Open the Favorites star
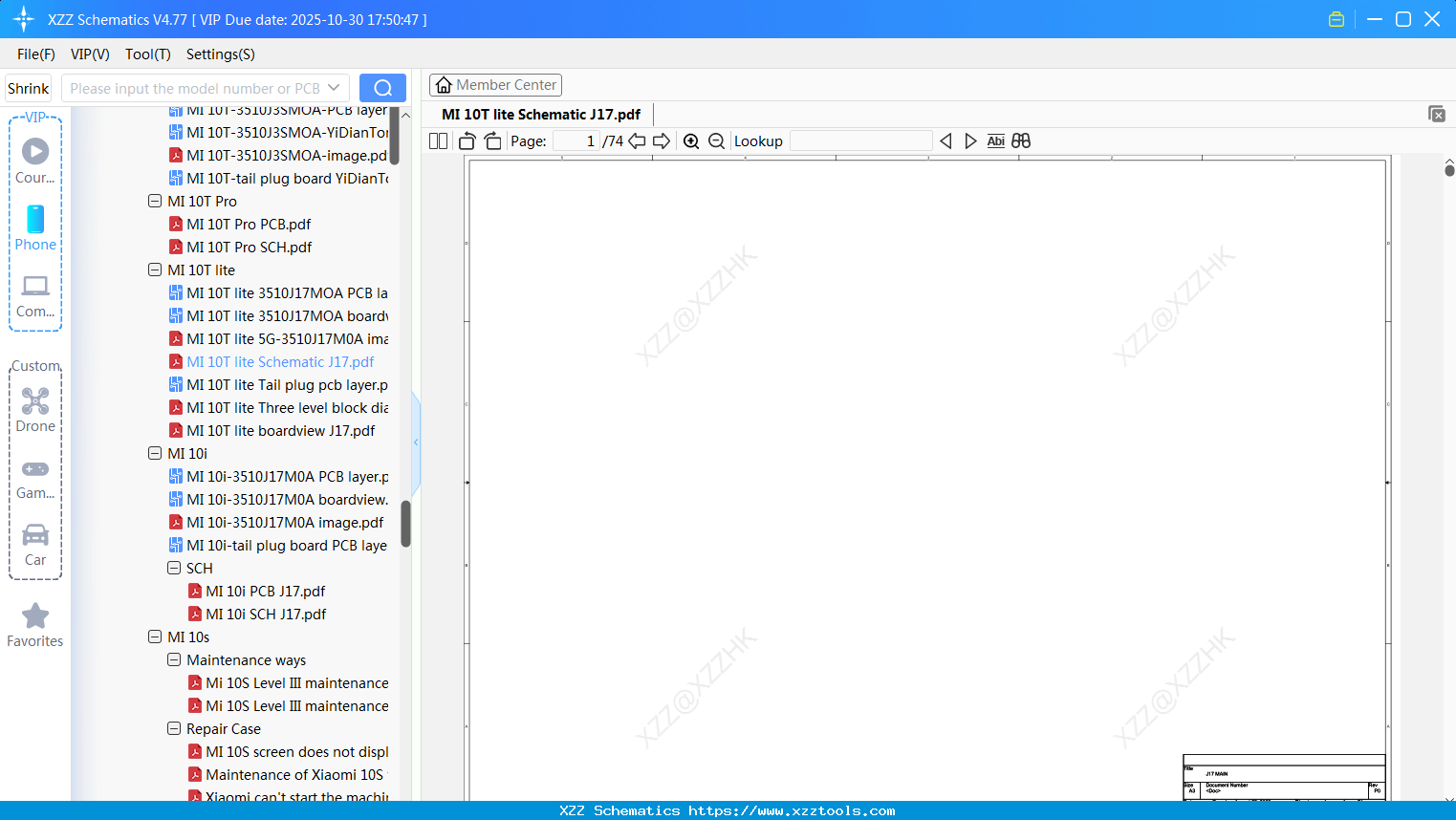Image resolution: width=1456 pixels, height=820 pixels. (35, 625)
